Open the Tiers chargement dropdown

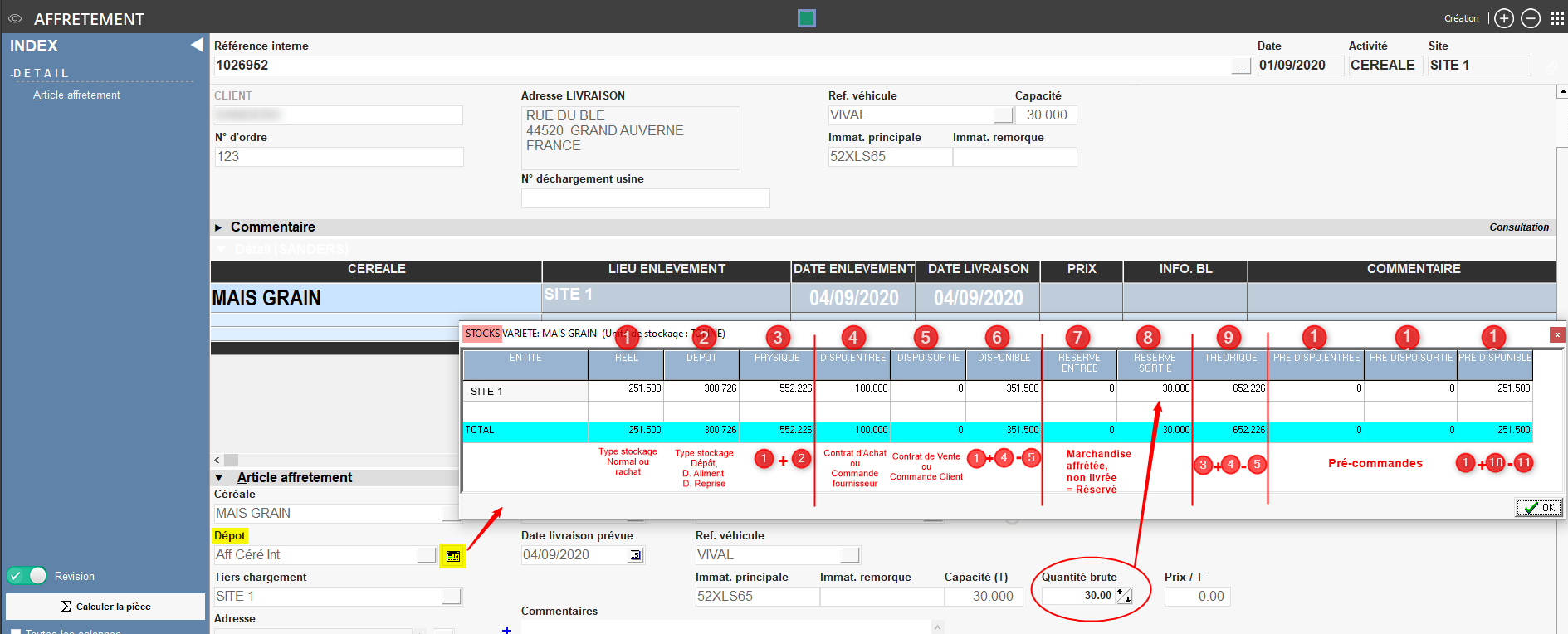[x=452, y=597]
